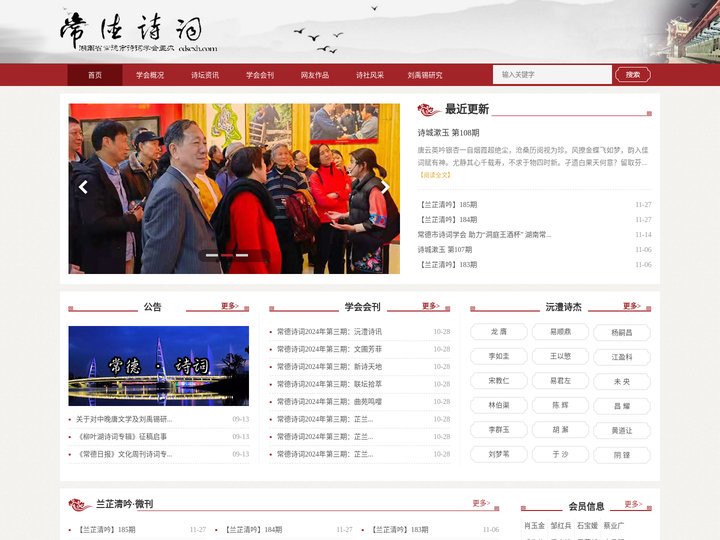Viewport: 720px width, 540px height.
Task: Open member 蔡业广
Action: tap(613, 525)
